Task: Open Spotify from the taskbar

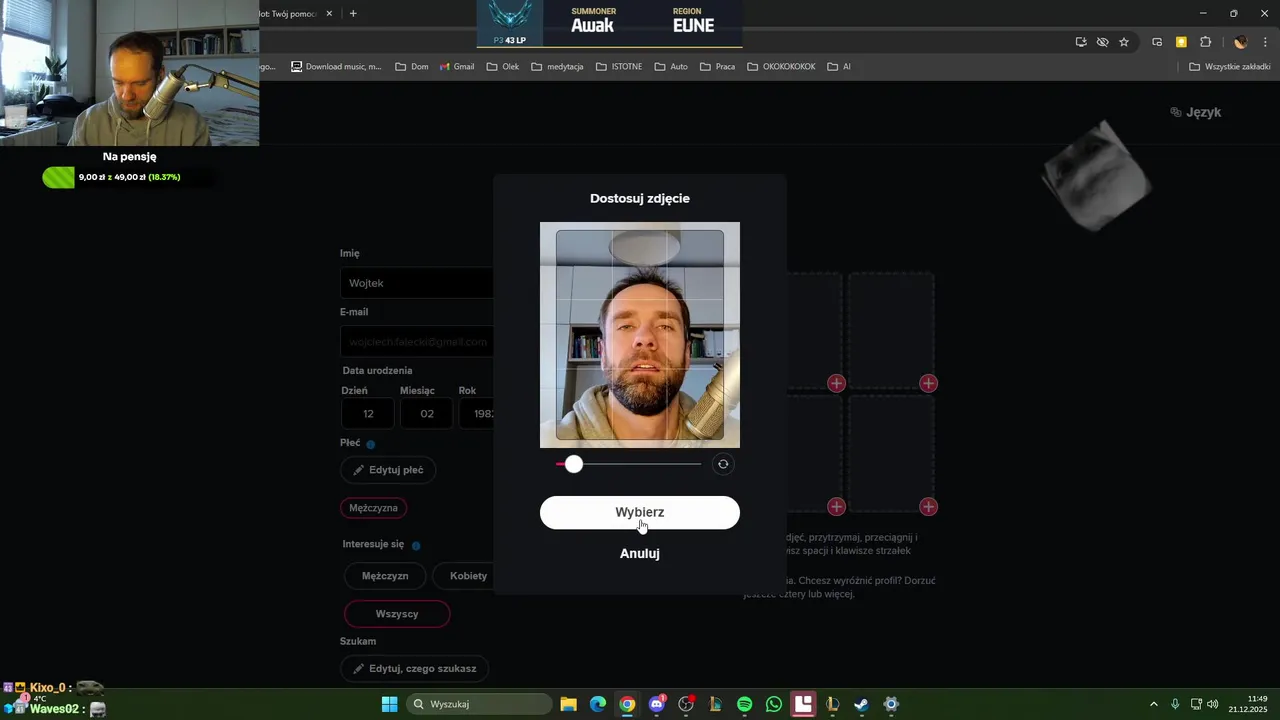Action: (744, 704)
